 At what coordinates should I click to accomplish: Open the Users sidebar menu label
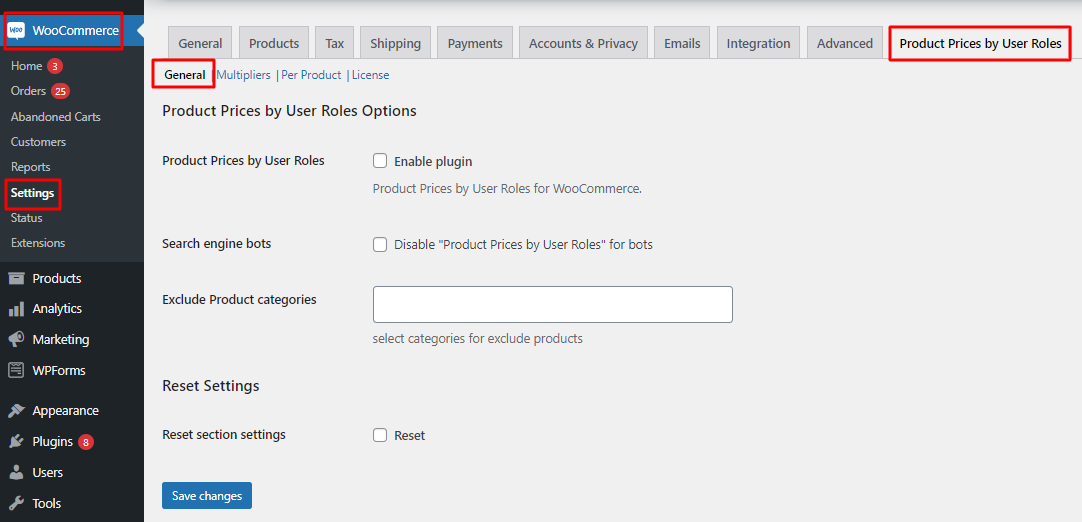tap(48, 472)
